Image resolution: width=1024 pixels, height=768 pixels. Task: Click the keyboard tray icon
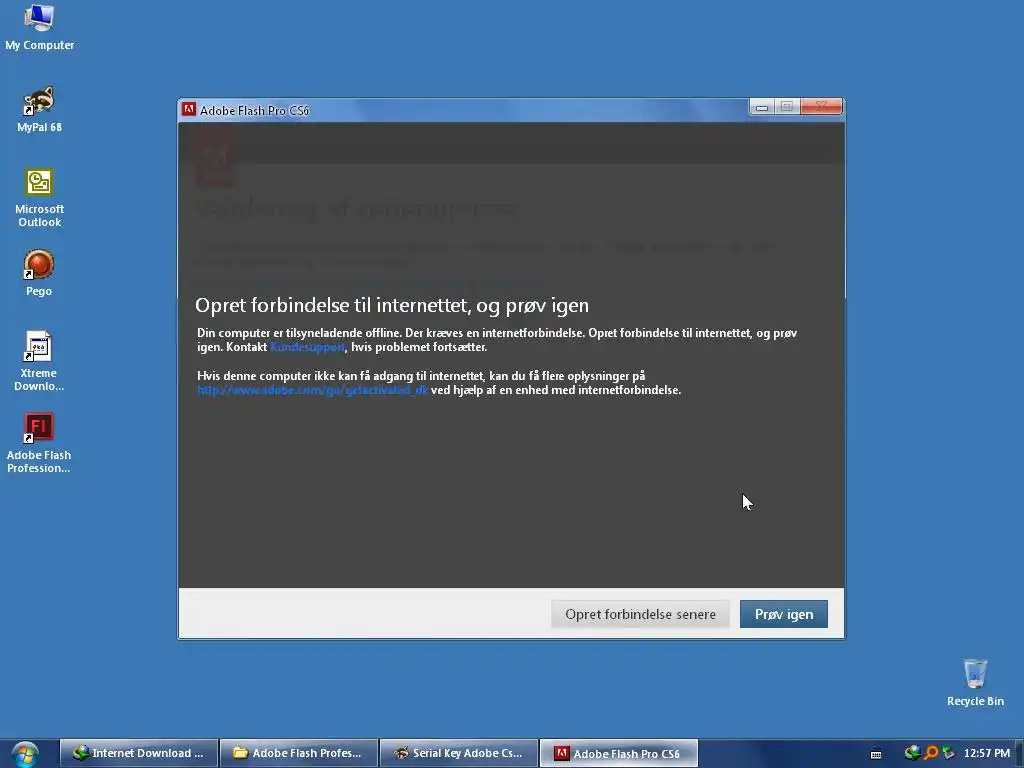click(876, 754)
